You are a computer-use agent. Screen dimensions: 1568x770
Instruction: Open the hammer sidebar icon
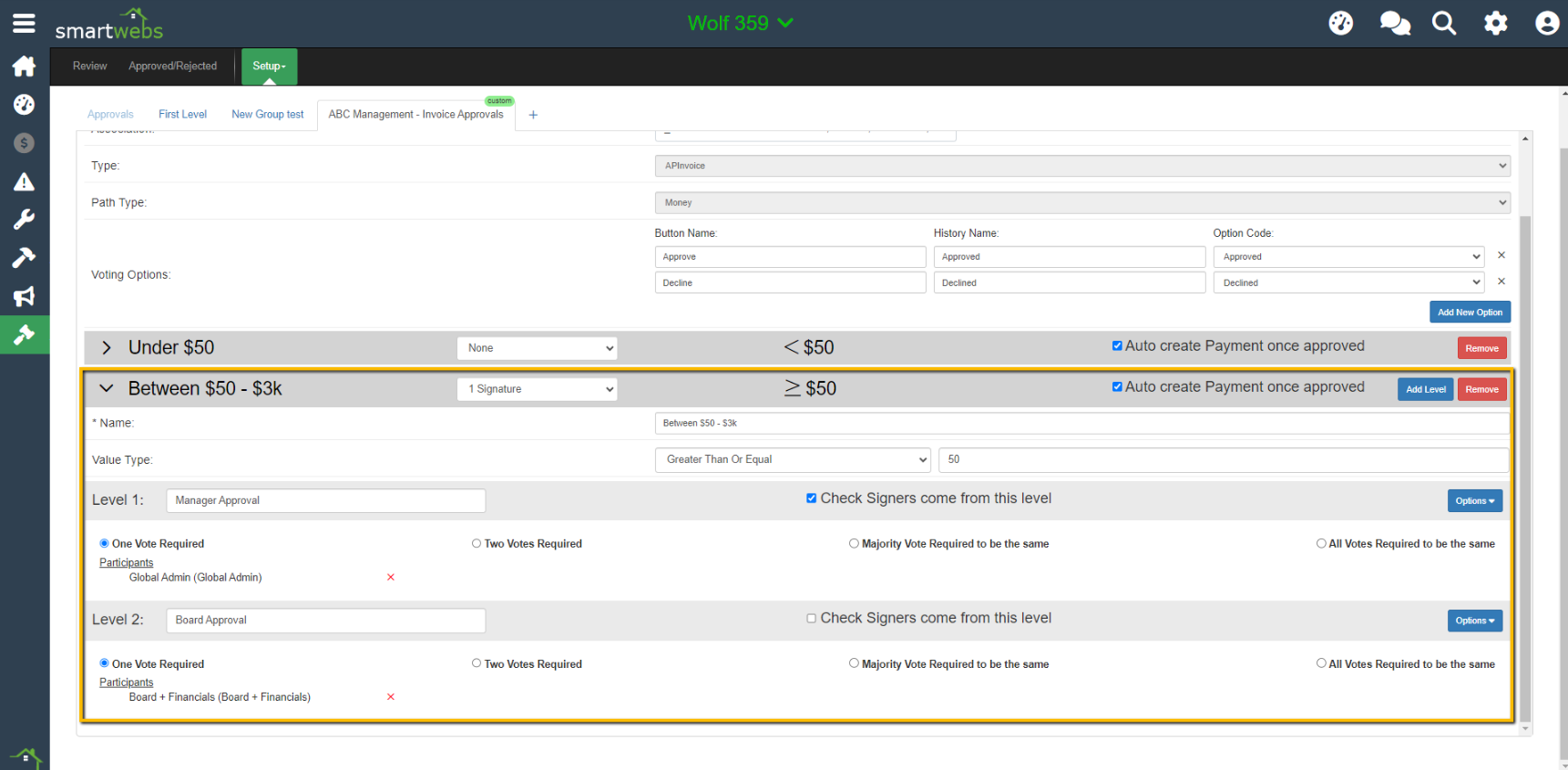click(x=24, y=258)
